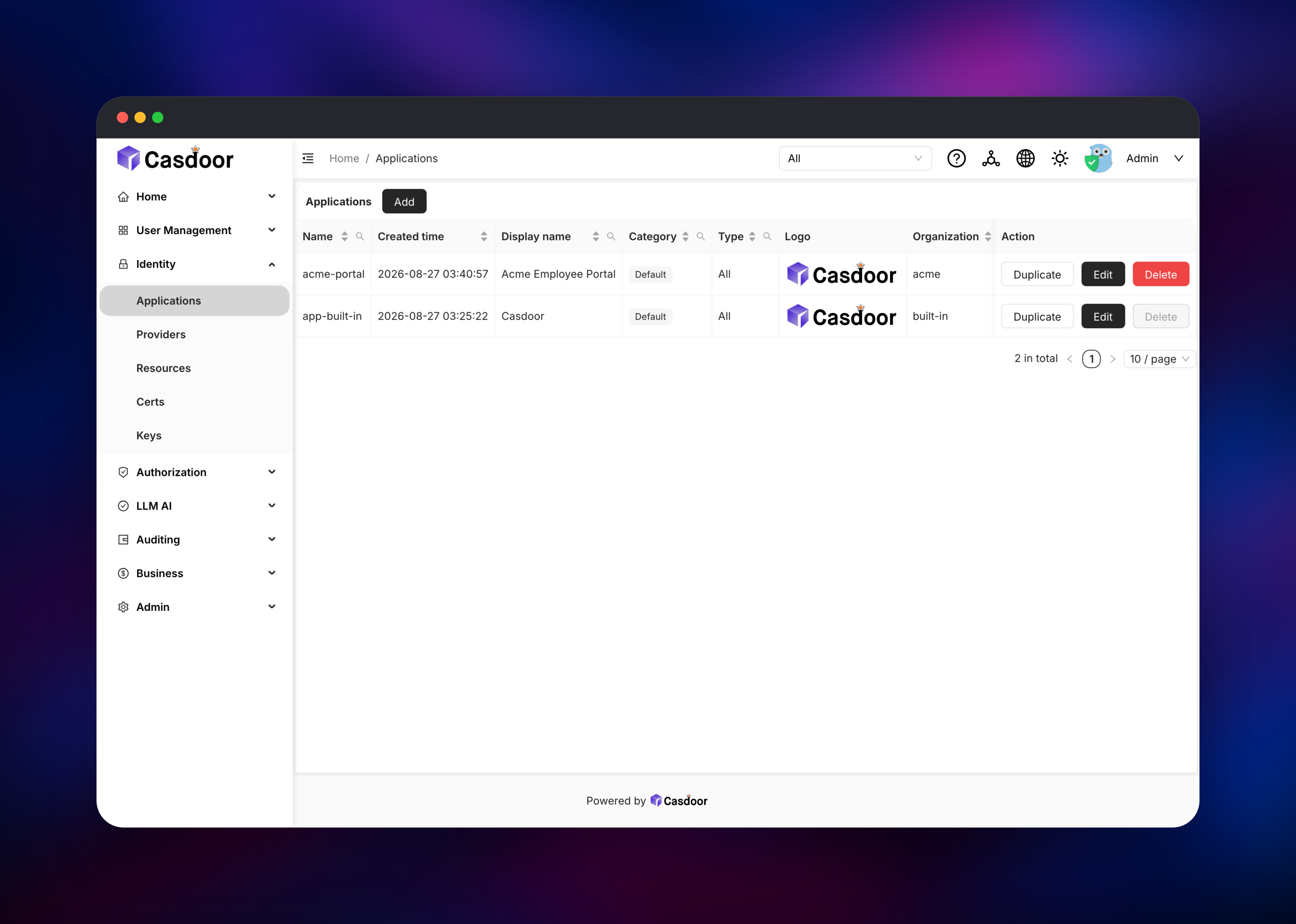Open the Display name search filter
The image size is (1296, 924).
click(611, 236)
